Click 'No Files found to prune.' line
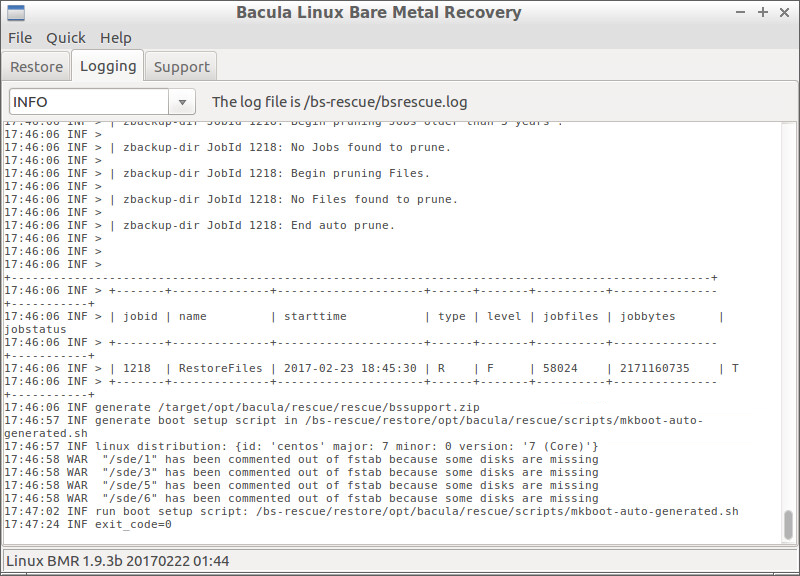Viewport: 800px width, 576px height. [x=231, y=199]
